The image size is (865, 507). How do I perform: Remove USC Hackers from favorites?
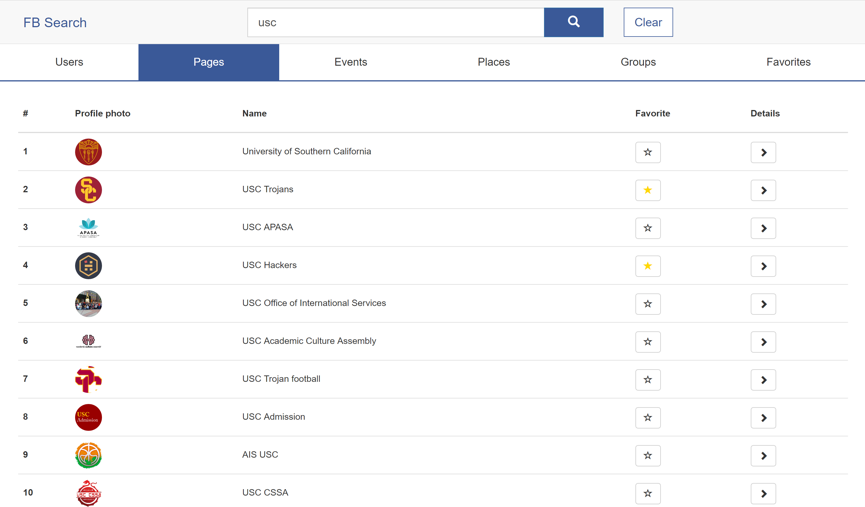click(x=648, y=266)
